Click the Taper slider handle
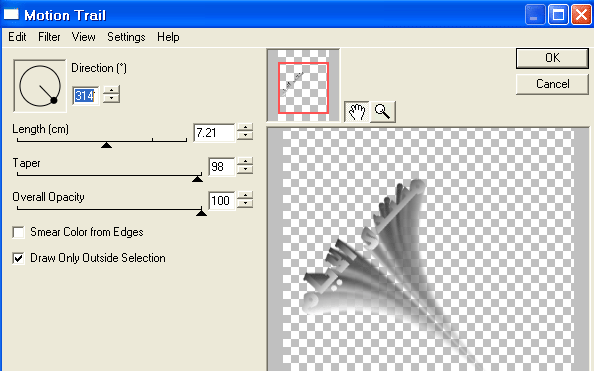Viewport: 594px width, 371px height. (197, 178)
